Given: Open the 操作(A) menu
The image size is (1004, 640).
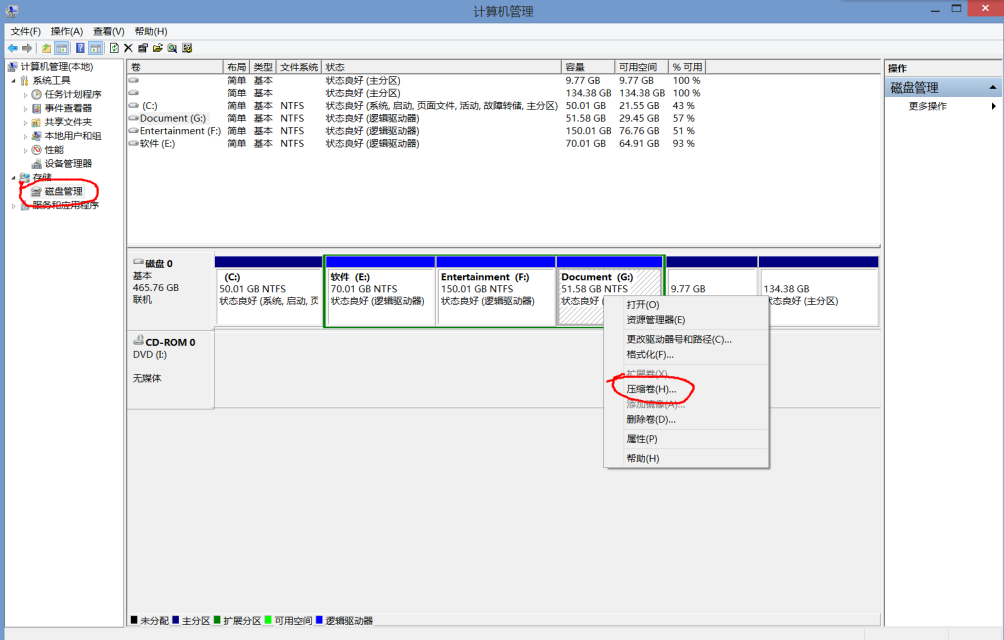Looking at the screenshot, I should tap(67, 31).
